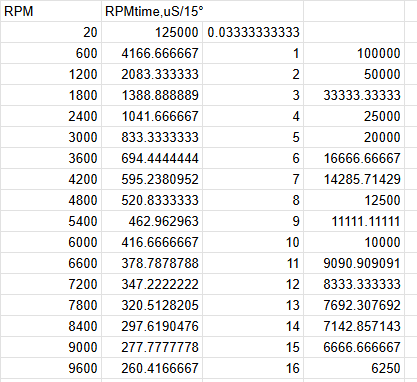
Task: Select index cell 16 beside 6250
Action: click(253, 368)
